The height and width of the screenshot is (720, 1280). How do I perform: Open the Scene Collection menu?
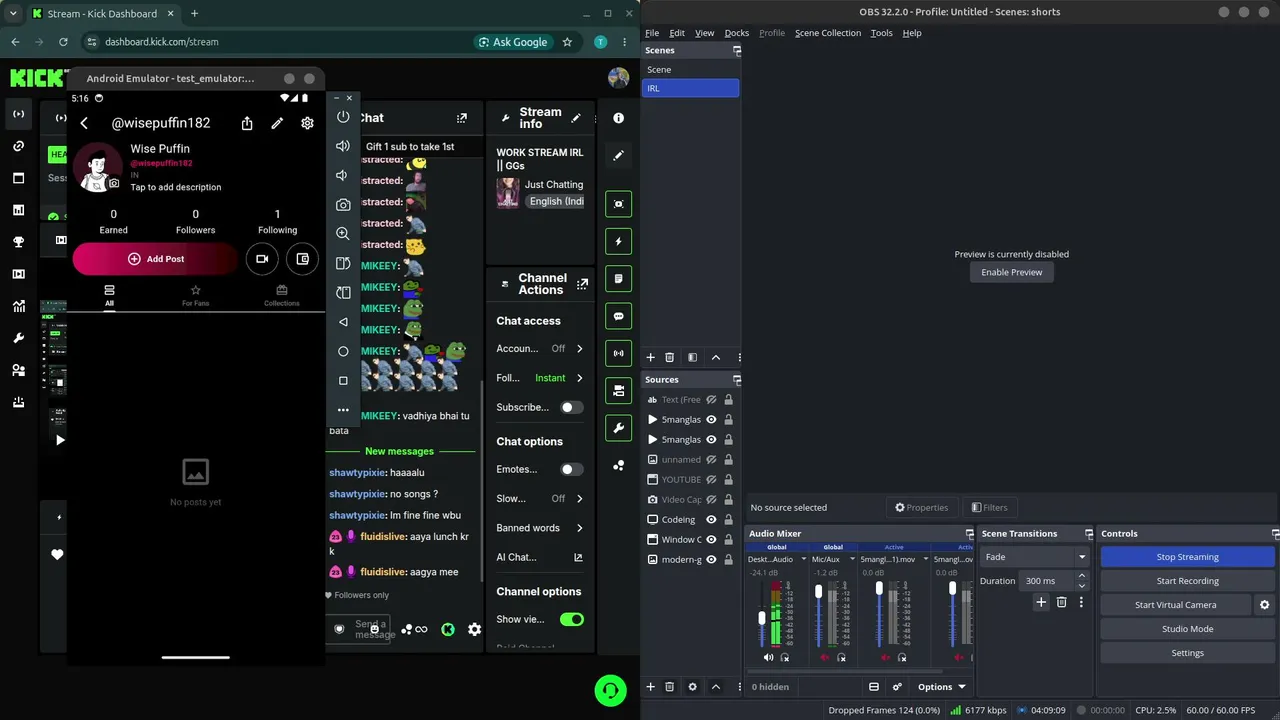pyautogui.click(x=828, y=33)
